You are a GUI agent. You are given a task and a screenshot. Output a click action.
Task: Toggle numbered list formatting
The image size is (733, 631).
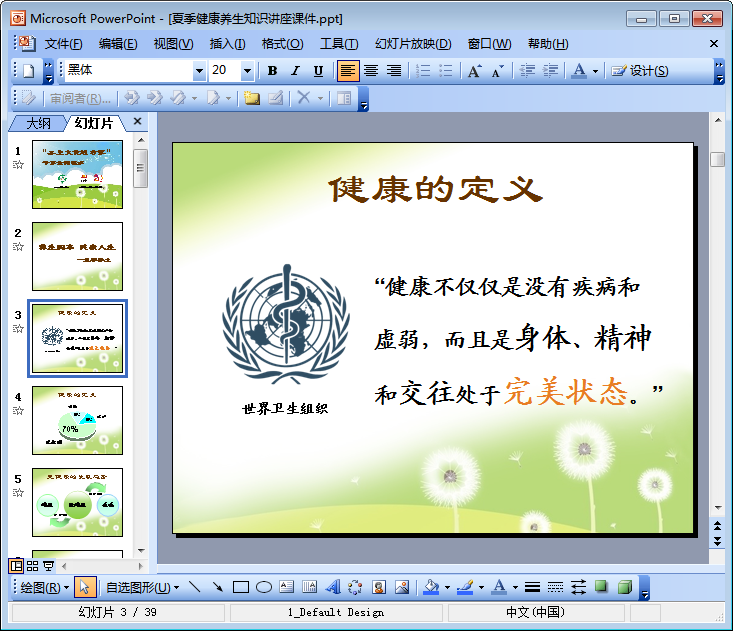pyautogui.click(x=423, y=71)
